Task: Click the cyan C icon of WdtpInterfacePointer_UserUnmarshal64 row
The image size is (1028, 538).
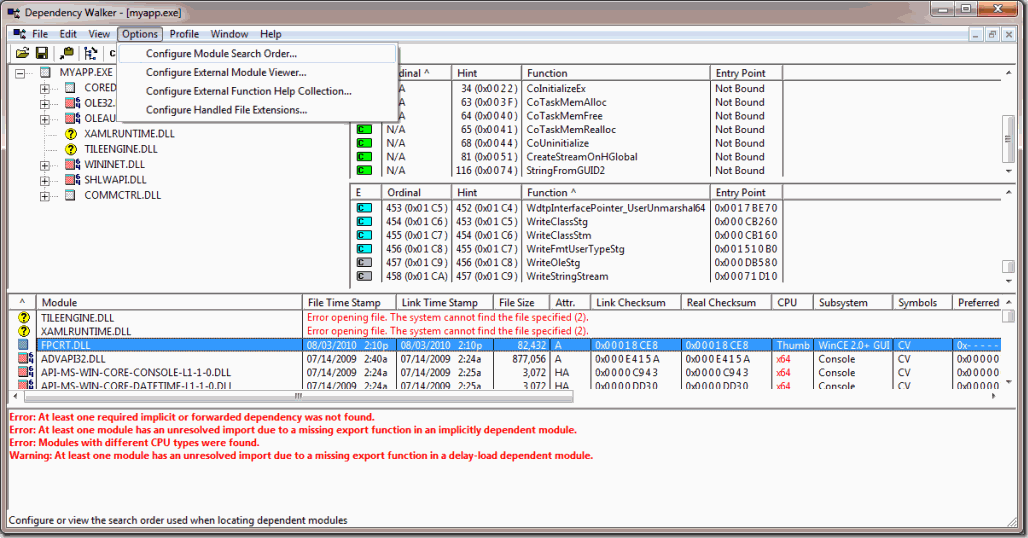Action: point(364,208)
